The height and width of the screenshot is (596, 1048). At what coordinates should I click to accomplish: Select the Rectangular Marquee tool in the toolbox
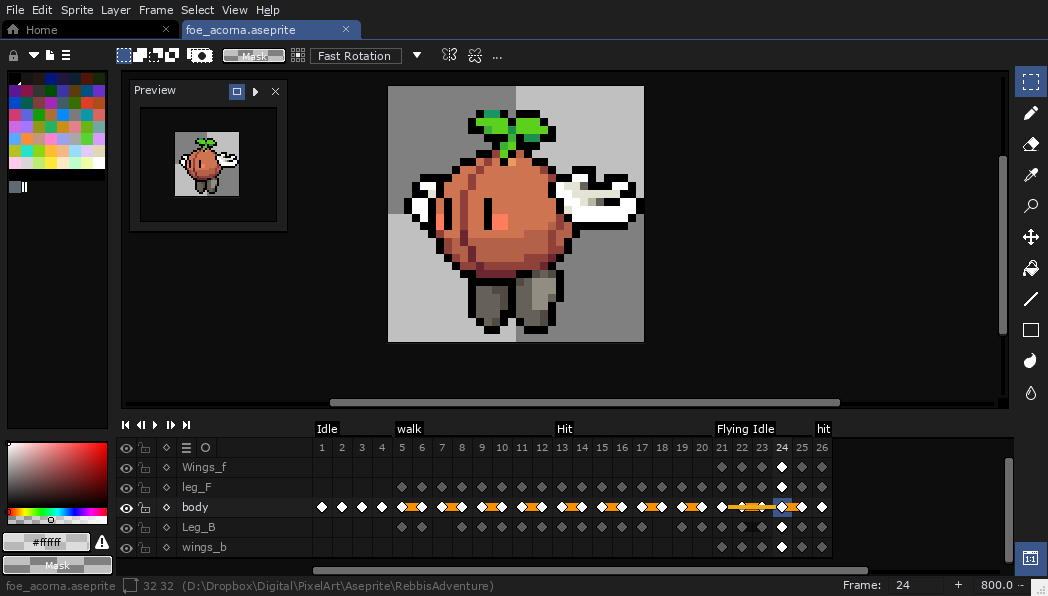pos(1031,82)
